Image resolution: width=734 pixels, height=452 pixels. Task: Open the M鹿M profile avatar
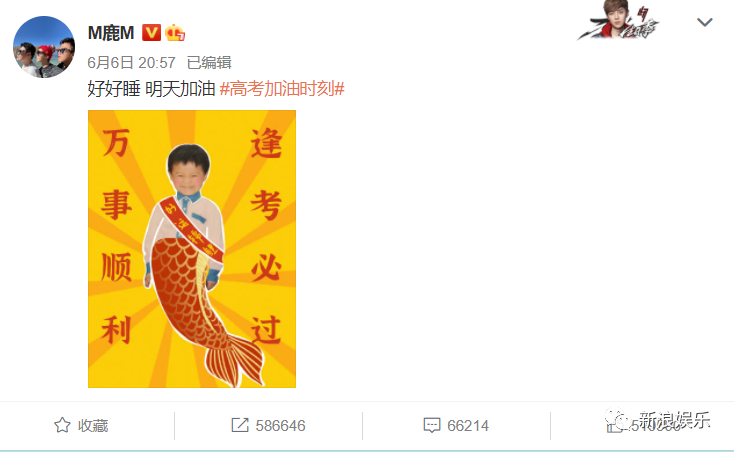point(44,47)
